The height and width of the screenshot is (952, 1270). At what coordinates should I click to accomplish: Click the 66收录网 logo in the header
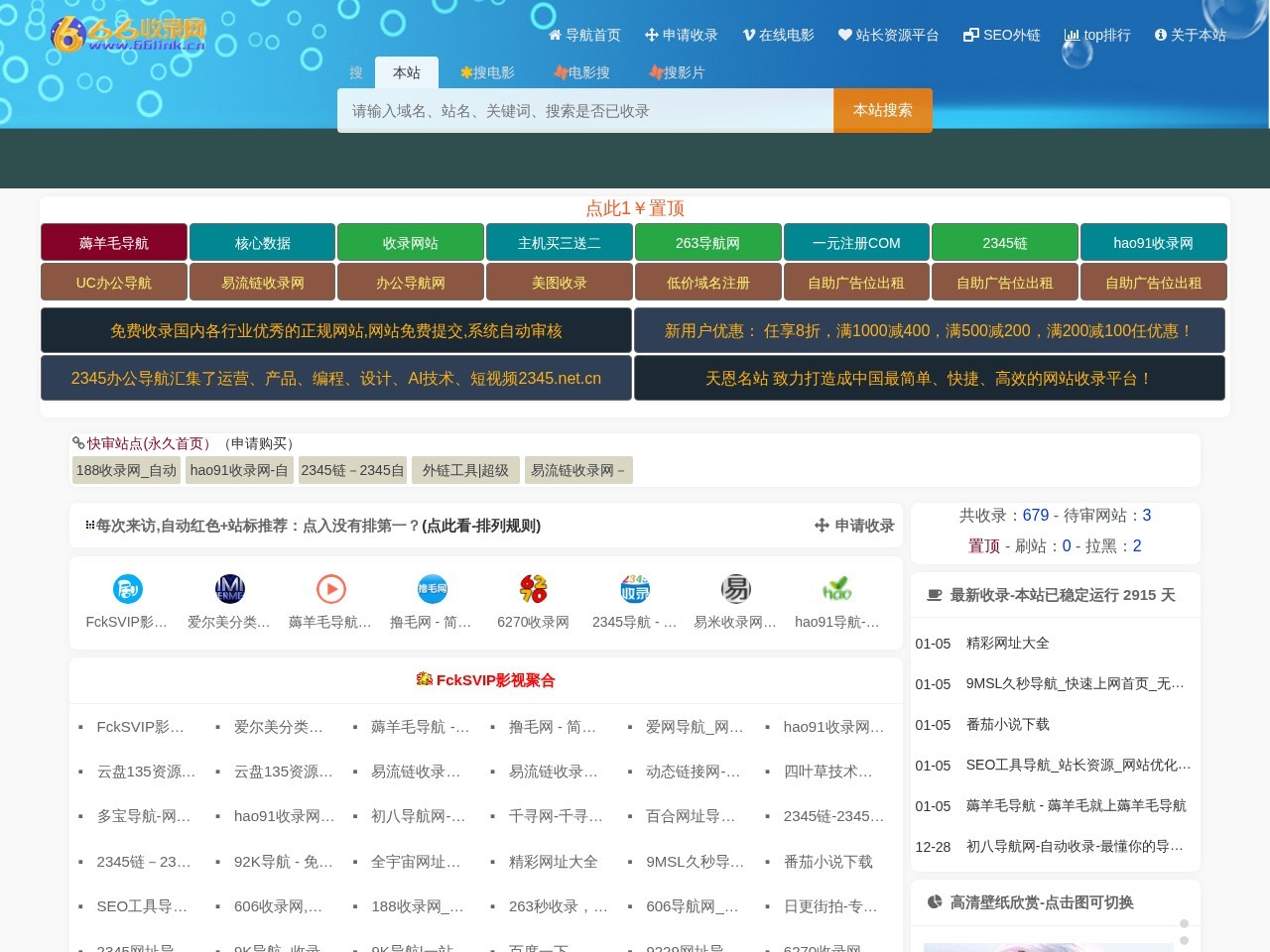129,35
